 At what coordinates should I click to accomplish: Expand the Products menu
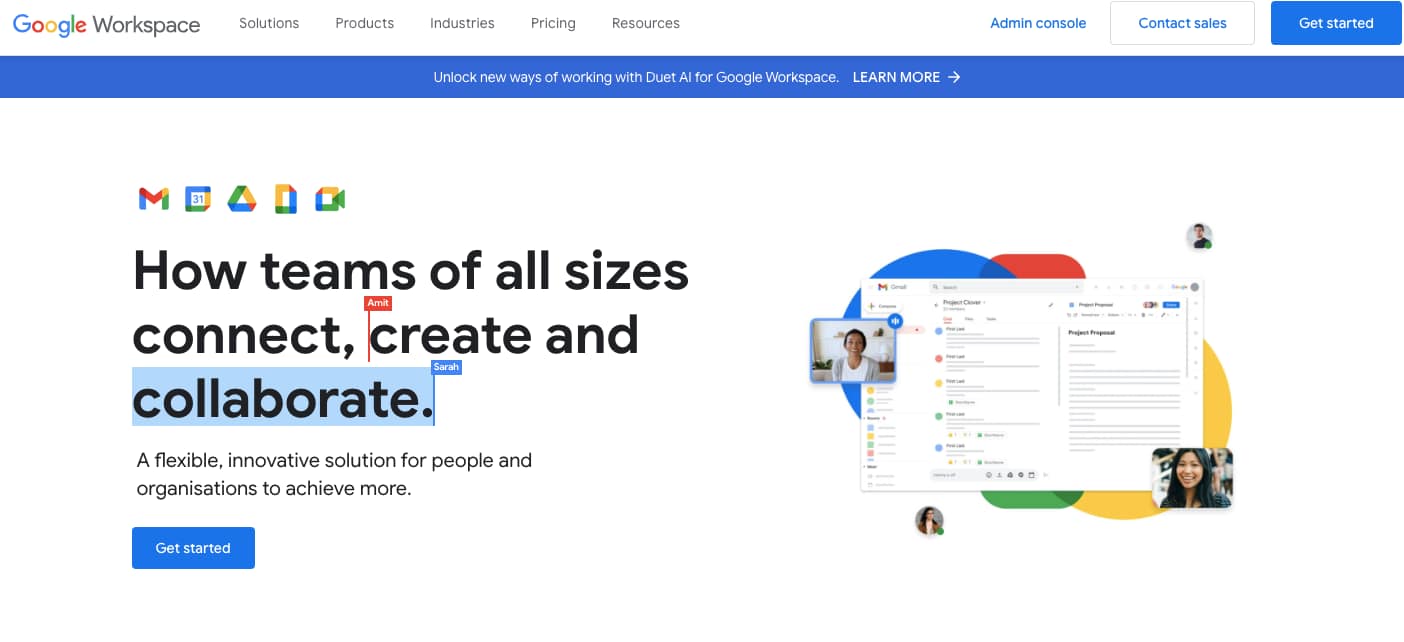[x=364, y=23]
